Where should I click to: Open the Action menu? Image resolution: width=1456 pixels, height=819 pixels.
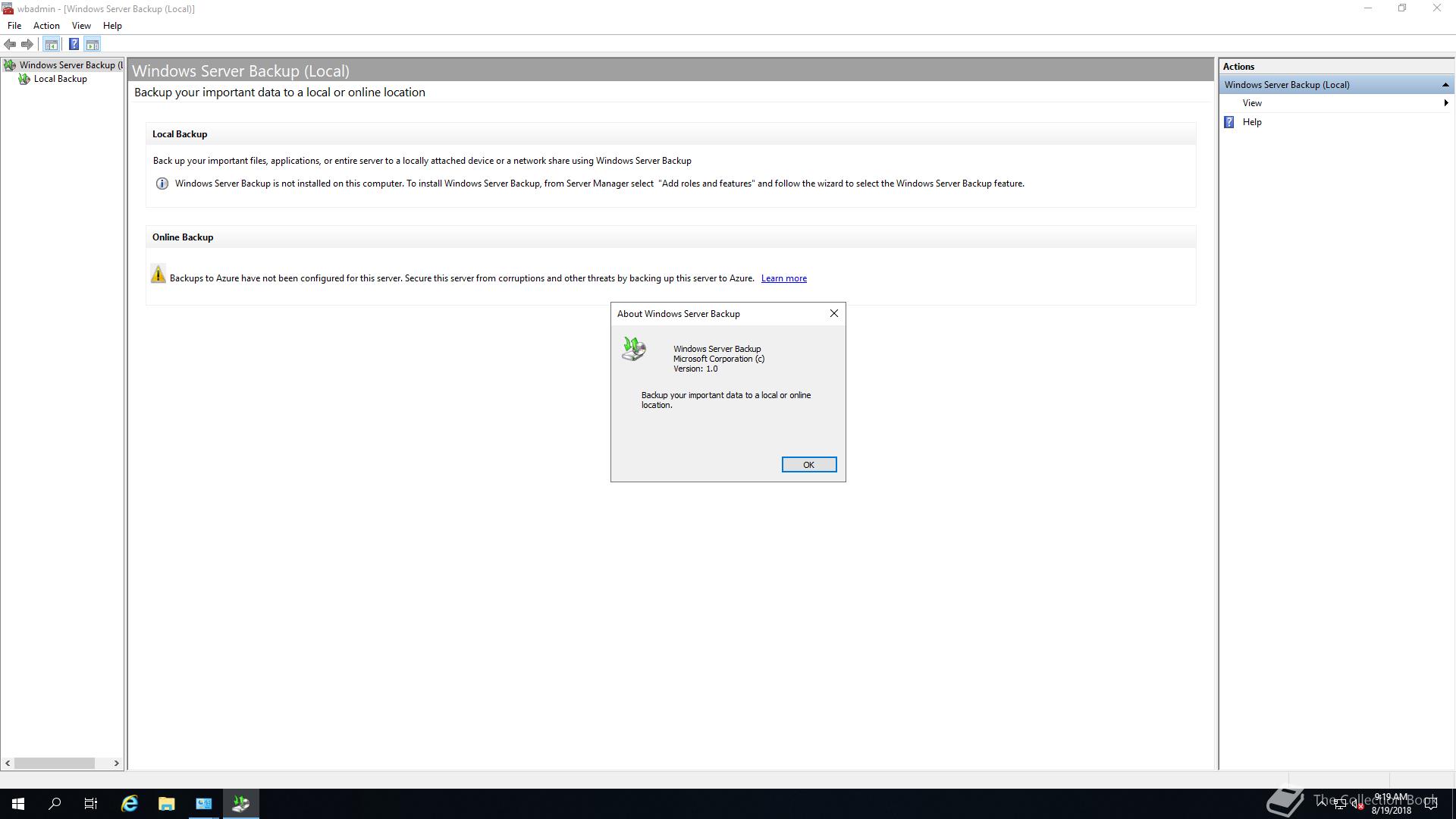[46, 26]
